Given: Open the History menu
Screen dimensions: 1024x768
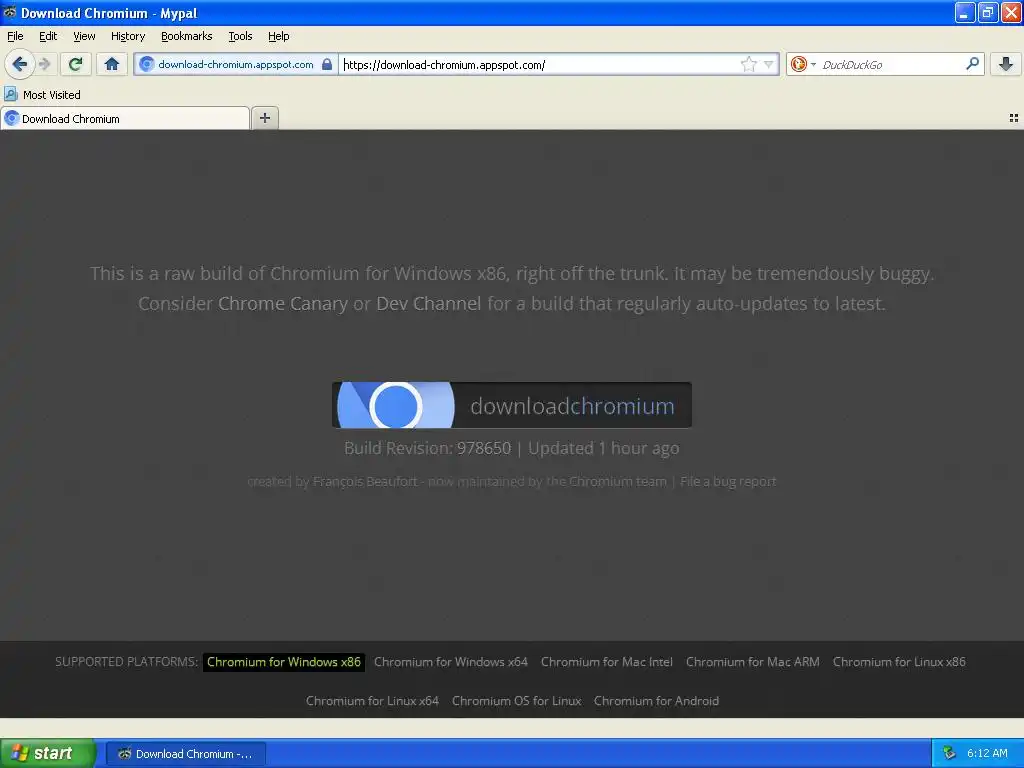Looking at the screenshot, I should coord(128,36).
